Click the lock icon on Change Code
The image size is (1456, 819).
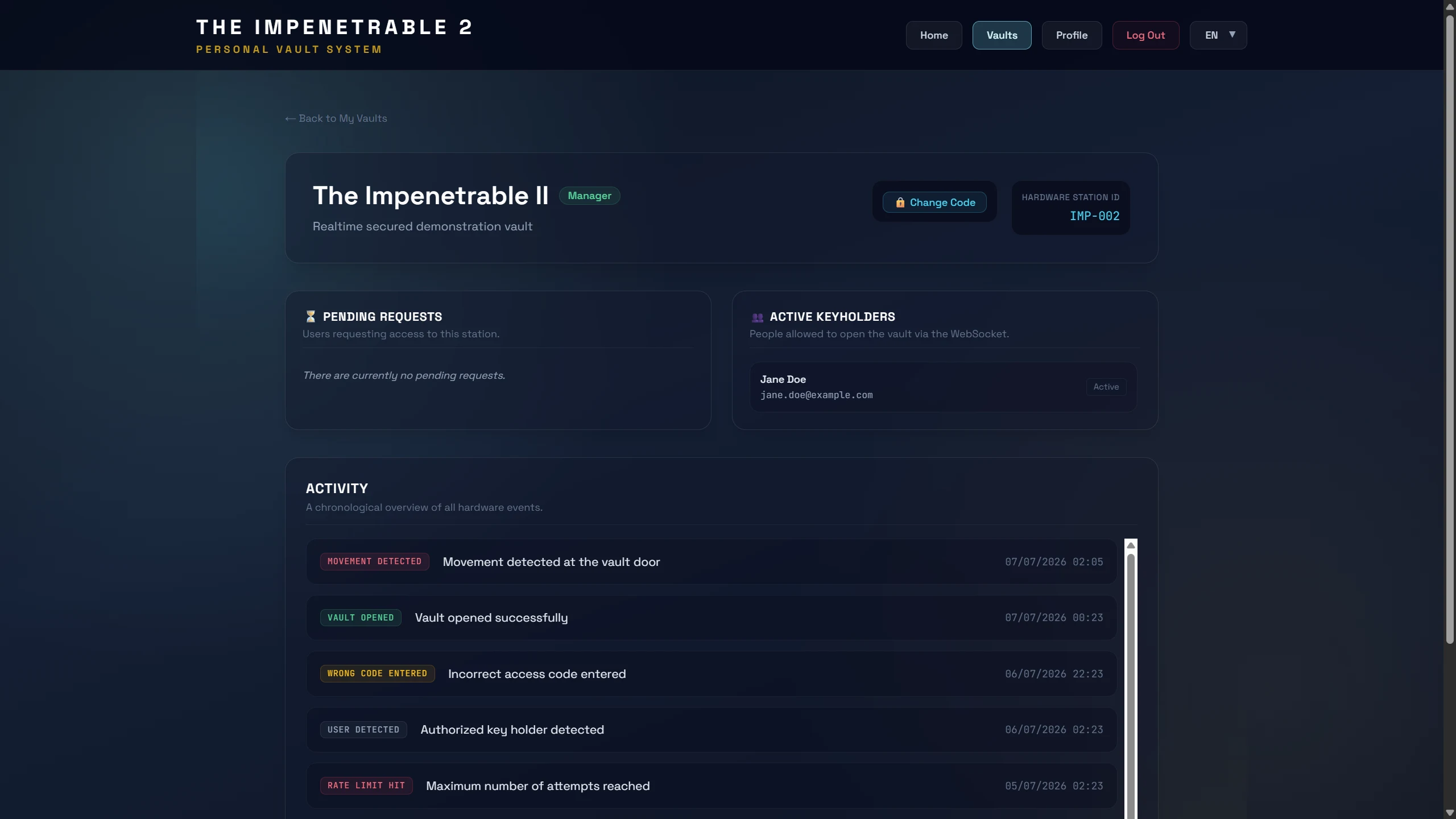900,202
